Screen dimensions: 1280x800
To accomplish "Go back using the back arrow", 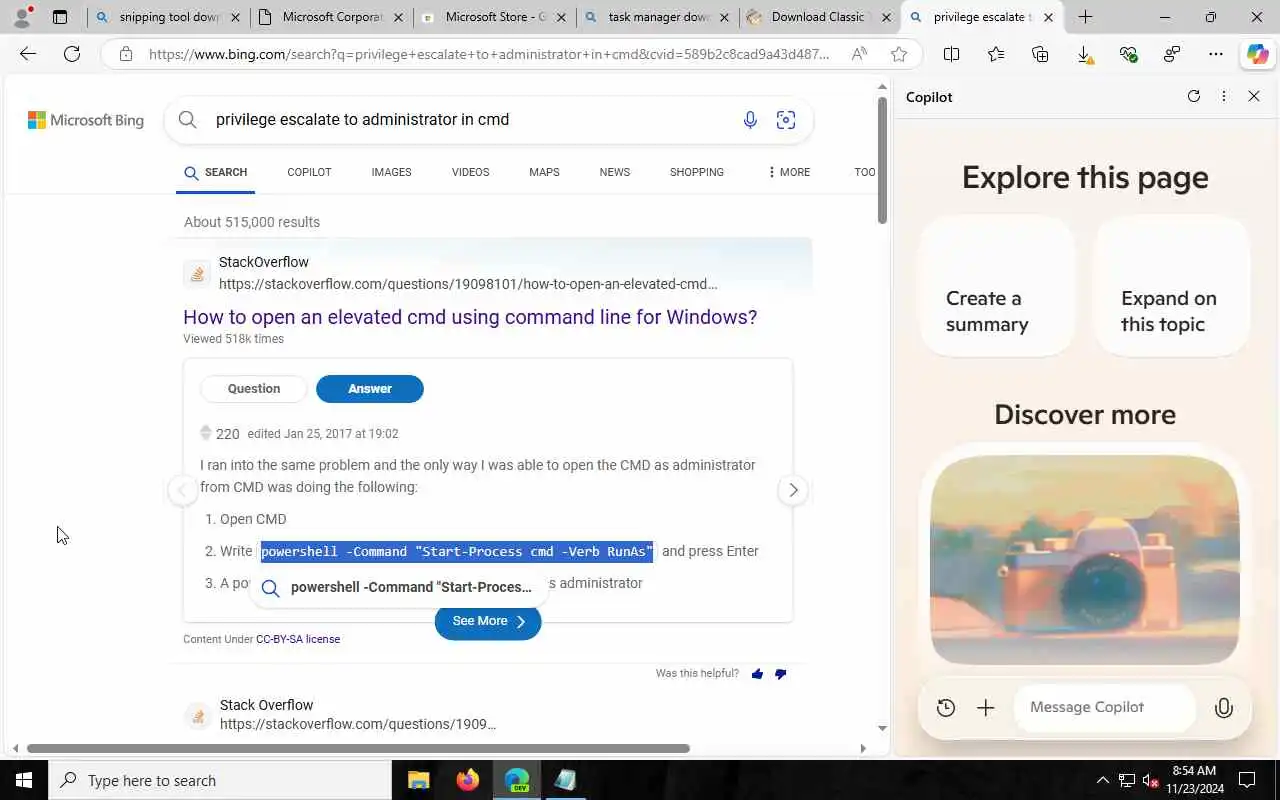I will click(x=28, y=54).
